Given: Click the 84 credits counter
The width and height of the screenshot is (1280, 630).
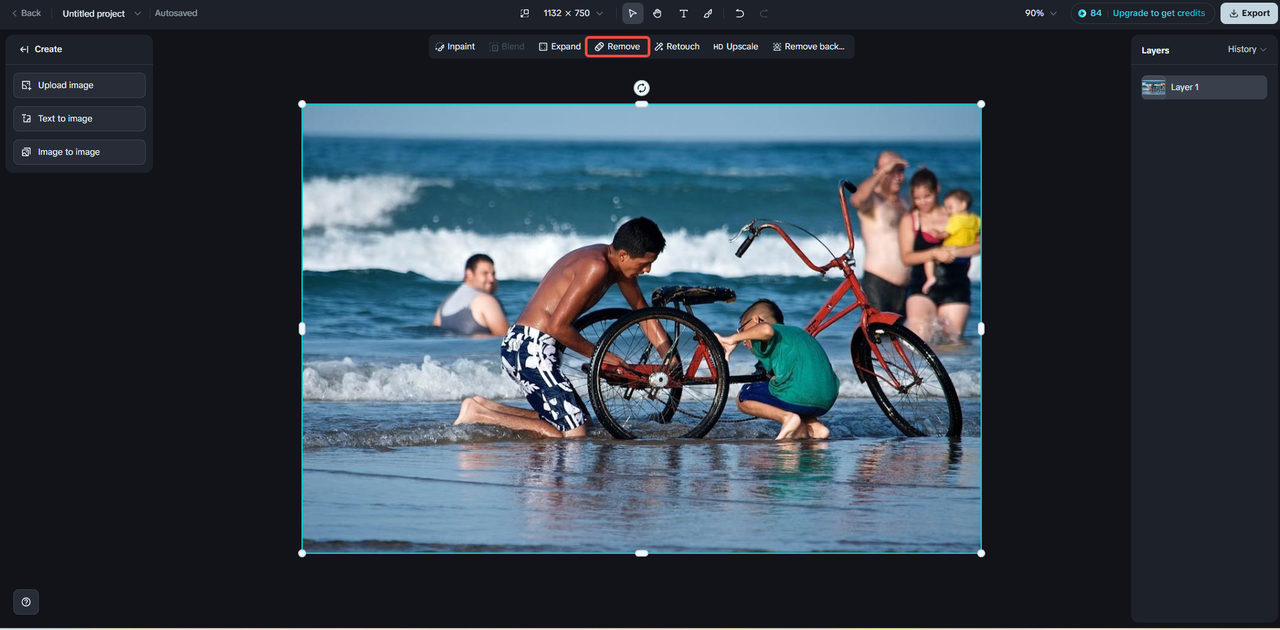Looking at the screenshot, I should [x=1090, y=13].
